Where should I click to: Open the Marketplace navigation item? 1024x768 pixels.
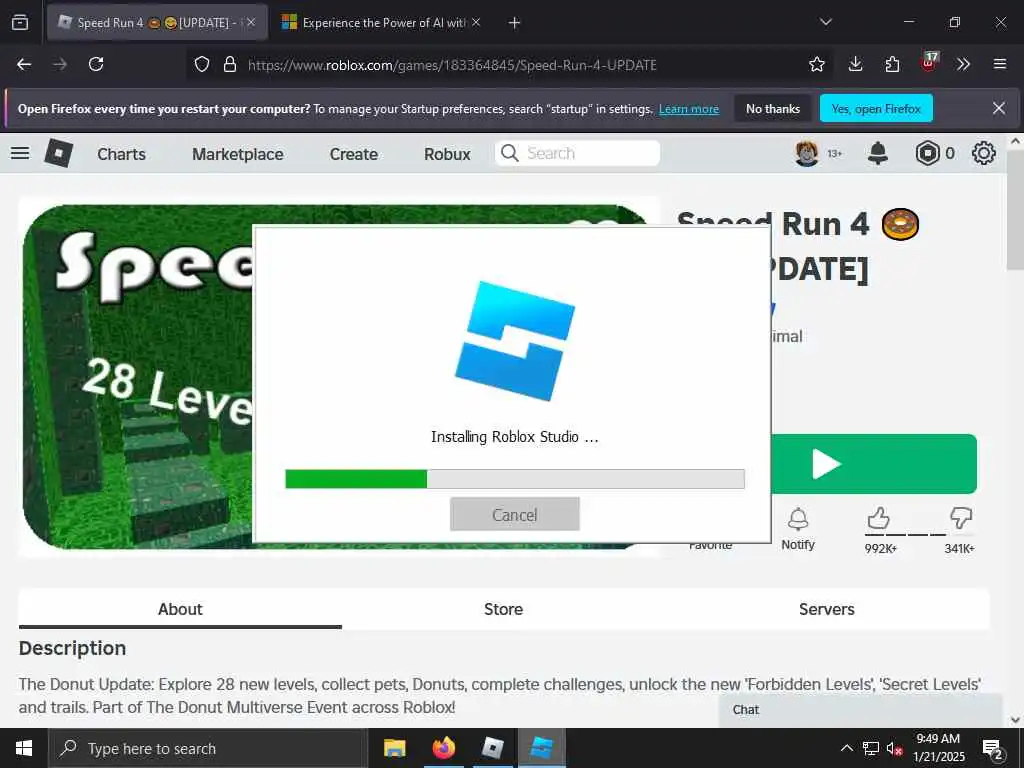(238, 154)
